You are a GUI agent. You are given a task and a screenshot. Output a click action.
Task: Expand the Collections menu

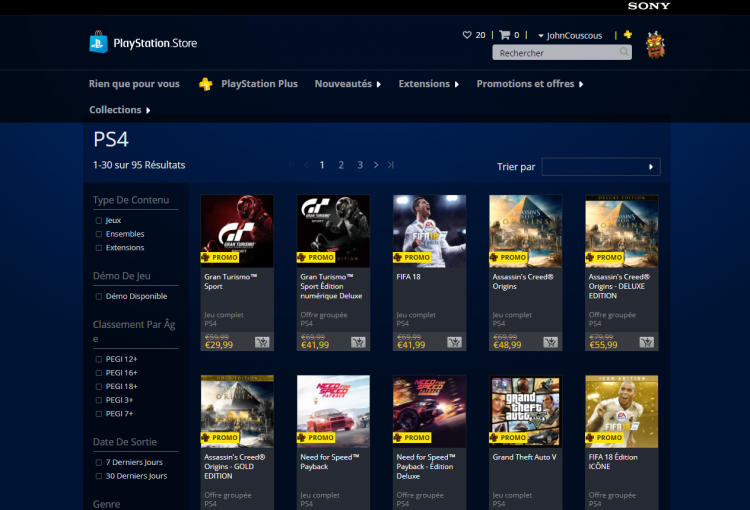120,110
